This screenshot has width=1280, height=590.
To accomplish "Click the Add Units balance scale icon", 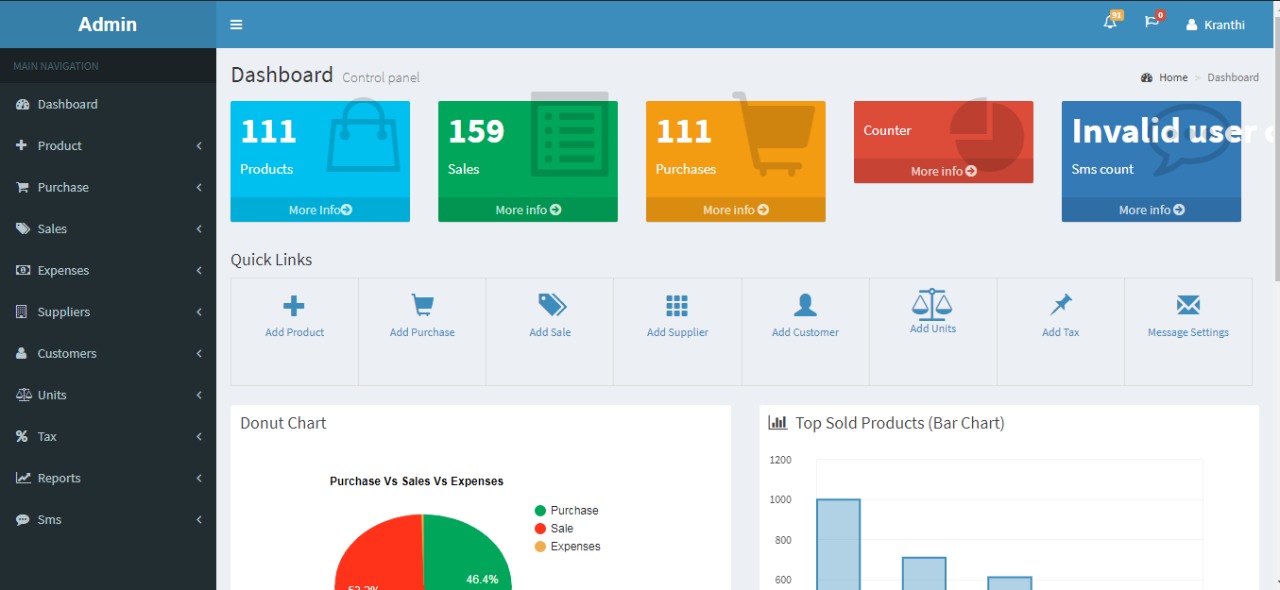I will pos(932,304).
